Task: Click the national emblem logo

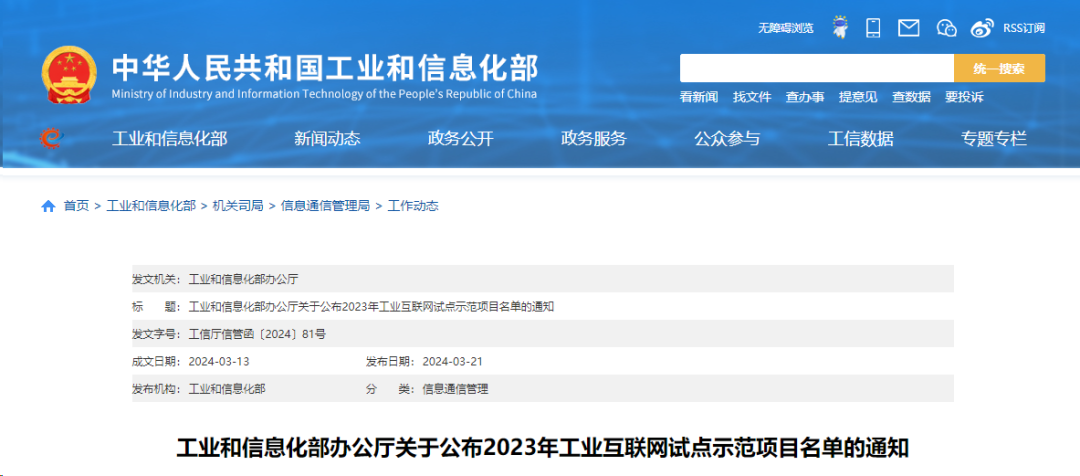Action: click(x=69, y=76)
